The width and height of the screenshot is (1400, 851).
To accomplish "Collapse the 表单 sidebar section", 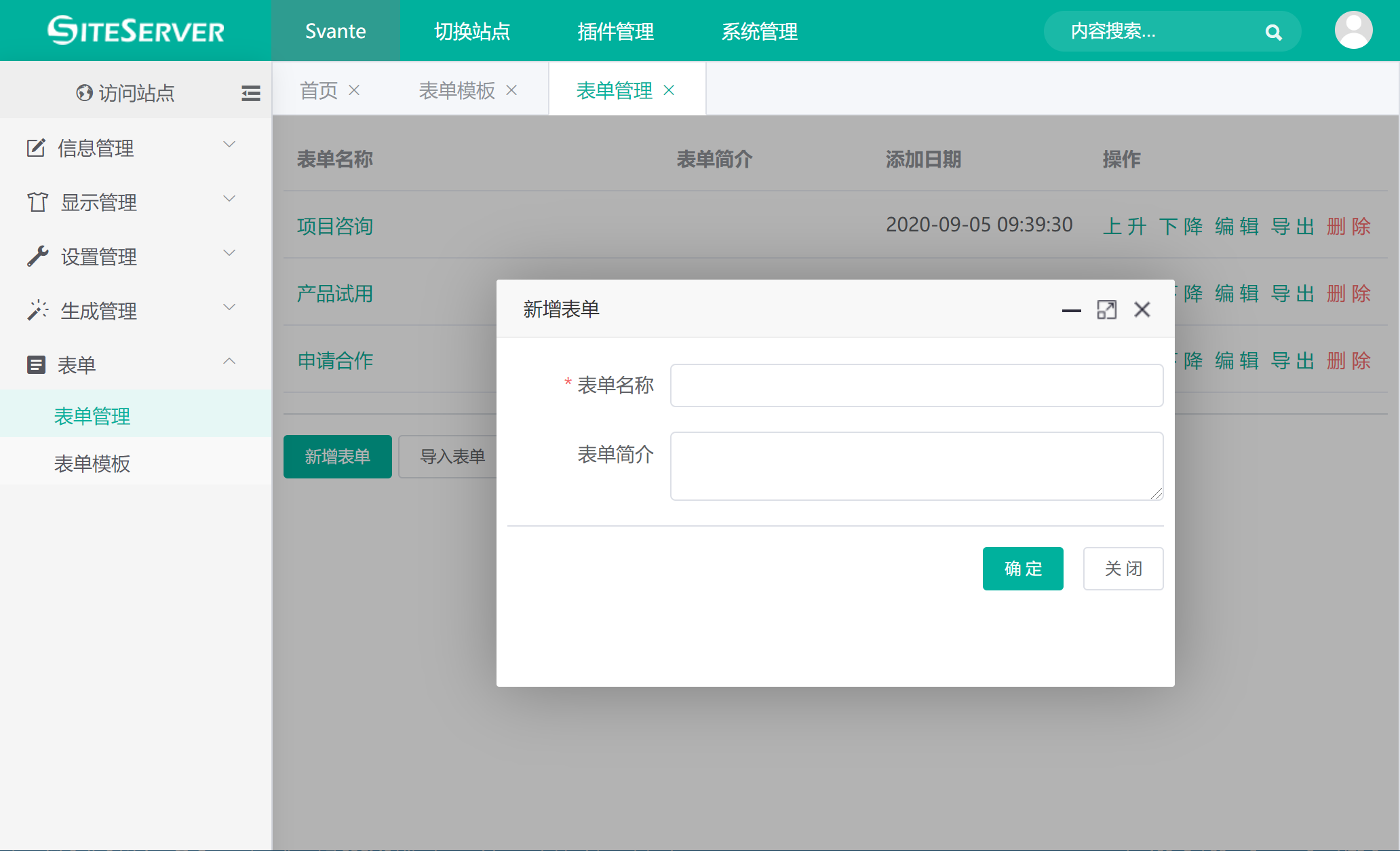I will click(x=129, y=364).
